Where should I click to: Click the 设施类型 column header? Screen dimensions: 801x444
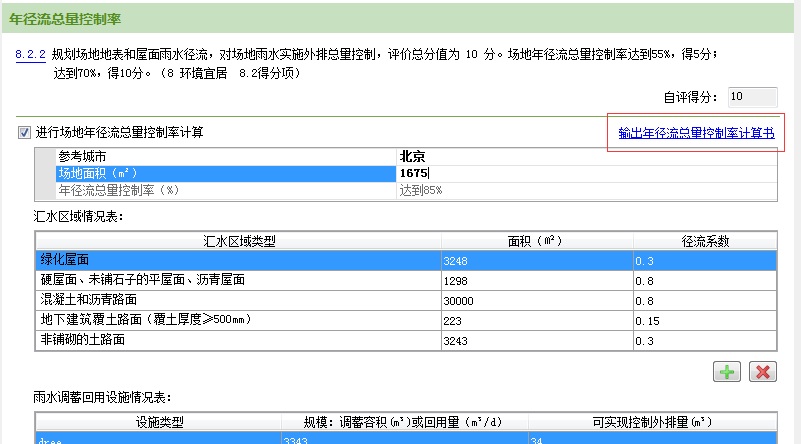(159, 423)
